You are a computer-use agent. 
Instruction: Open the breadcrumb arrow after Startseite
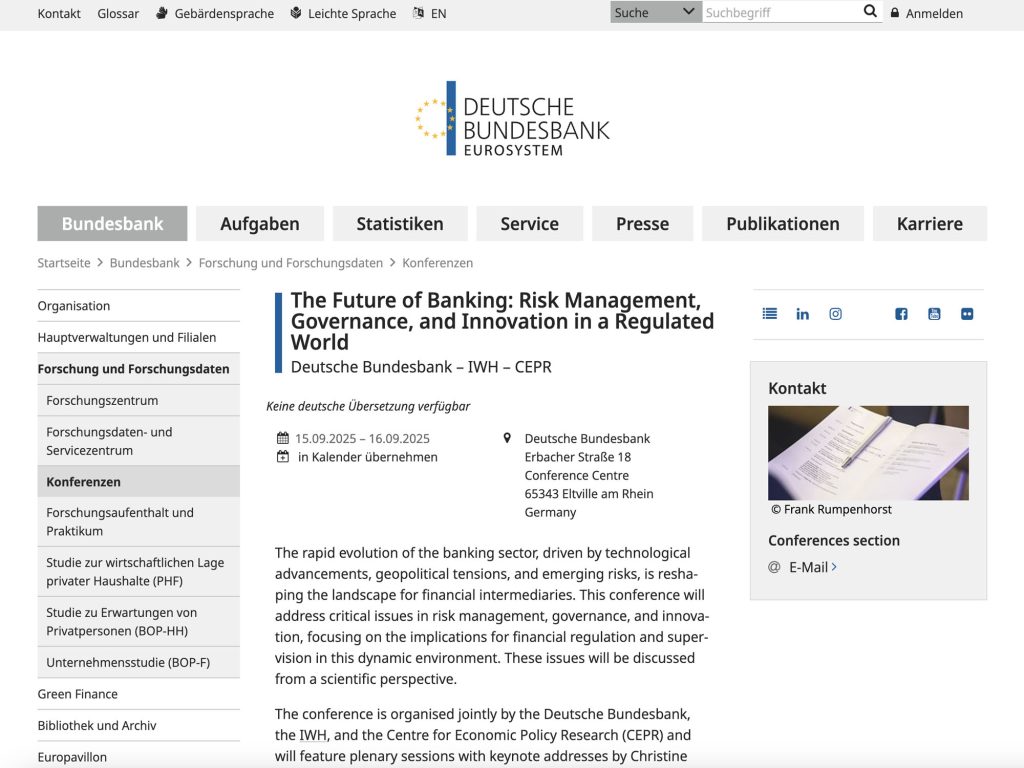pyautogui.click(x=96, y=263)
